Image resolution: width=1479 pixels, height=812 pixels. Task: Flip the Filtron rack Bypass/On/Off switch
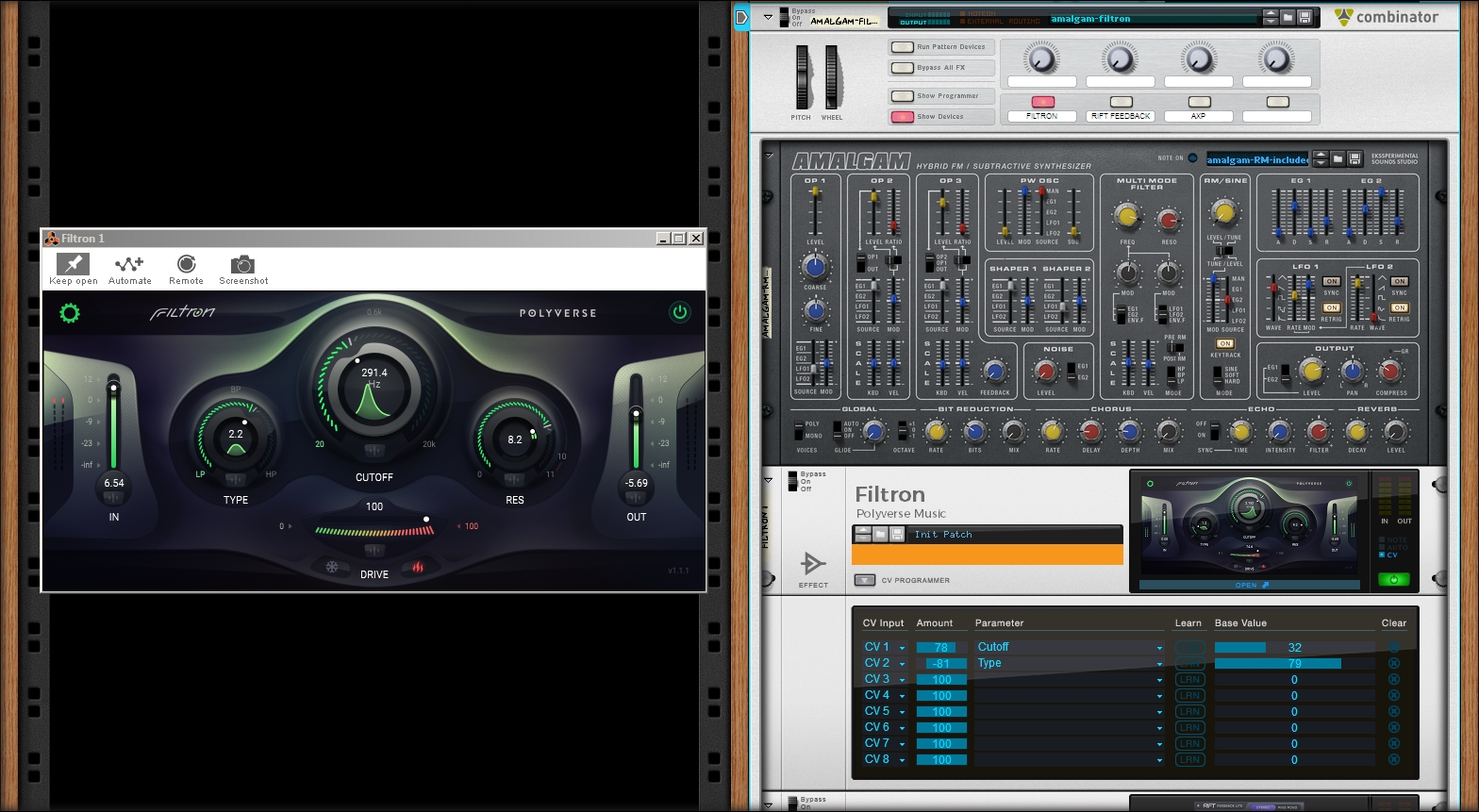792,482
